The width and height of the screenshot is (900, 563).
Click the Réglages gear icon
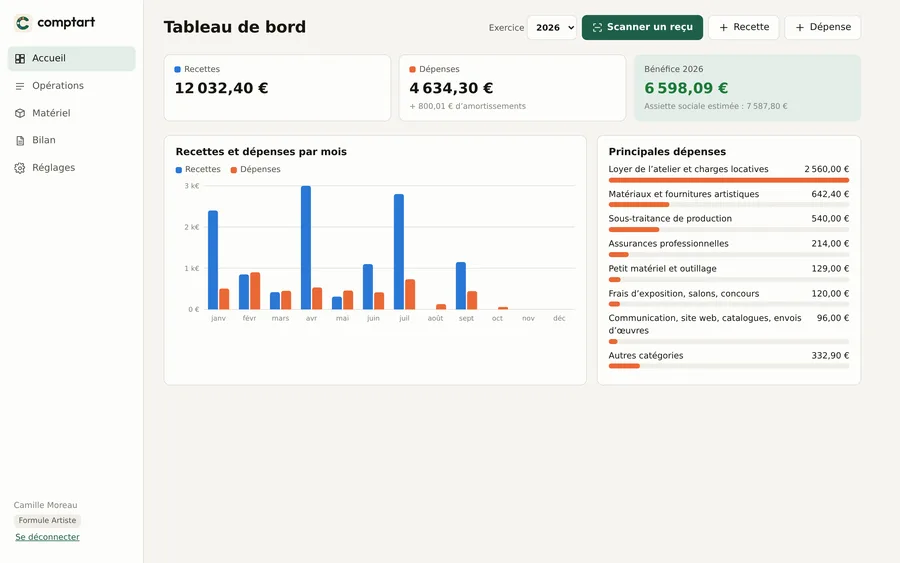tap(20, 168)
